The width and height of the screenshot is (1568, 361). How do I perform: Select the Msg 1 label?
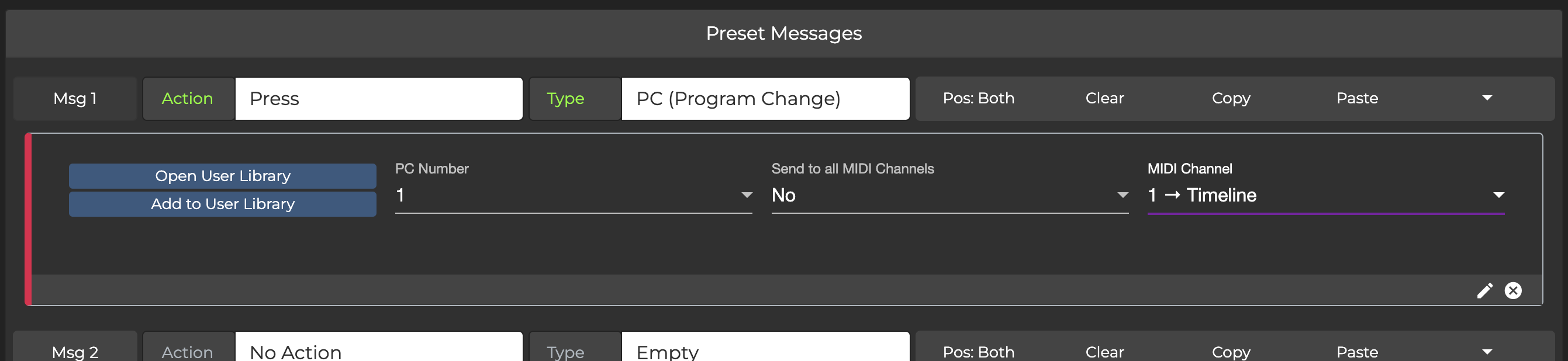click(x=75, y=99)
